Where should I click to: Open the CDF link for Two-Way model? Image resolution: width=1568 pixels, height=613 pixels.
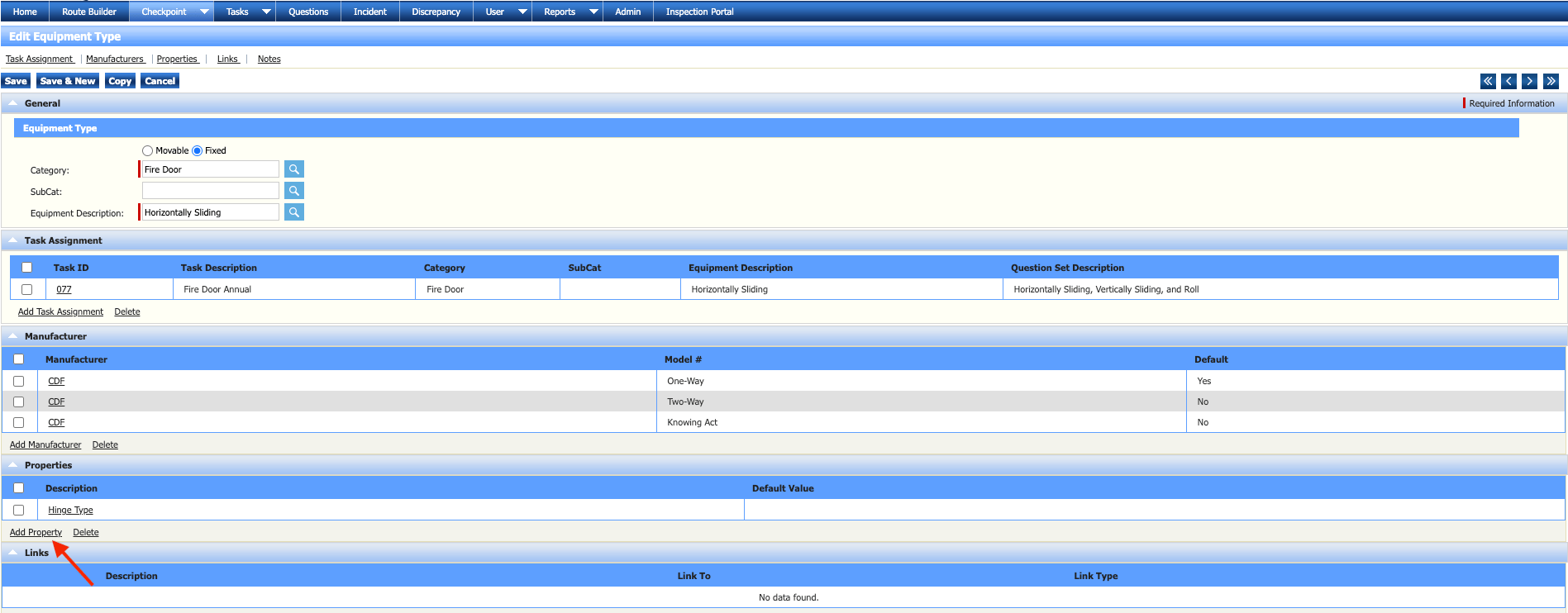[x=56, y=402]
